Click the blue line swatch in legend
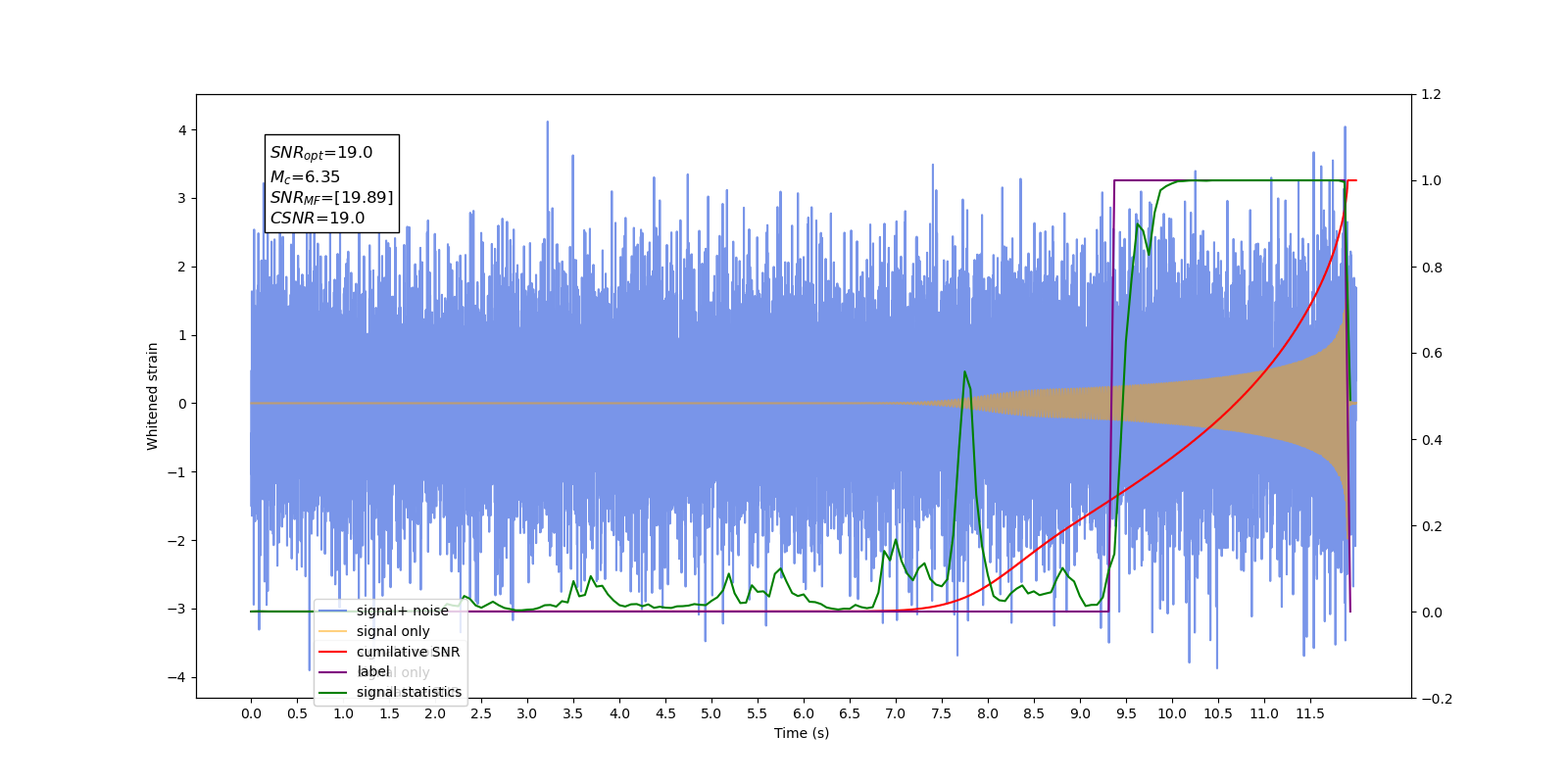1568x784 pixels. tap(333, 611)
